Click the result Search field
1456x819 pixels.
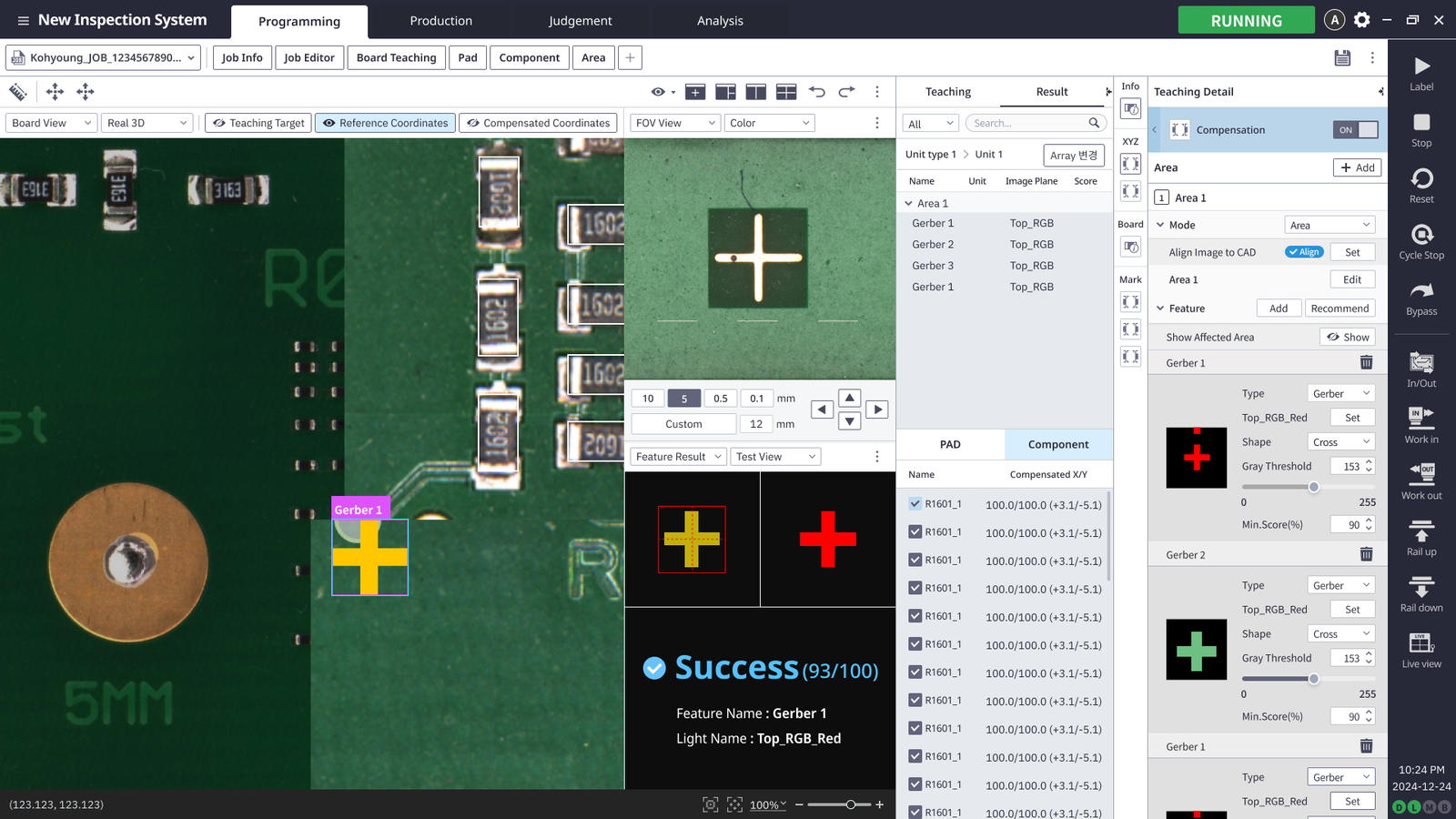click(1034, 123)
